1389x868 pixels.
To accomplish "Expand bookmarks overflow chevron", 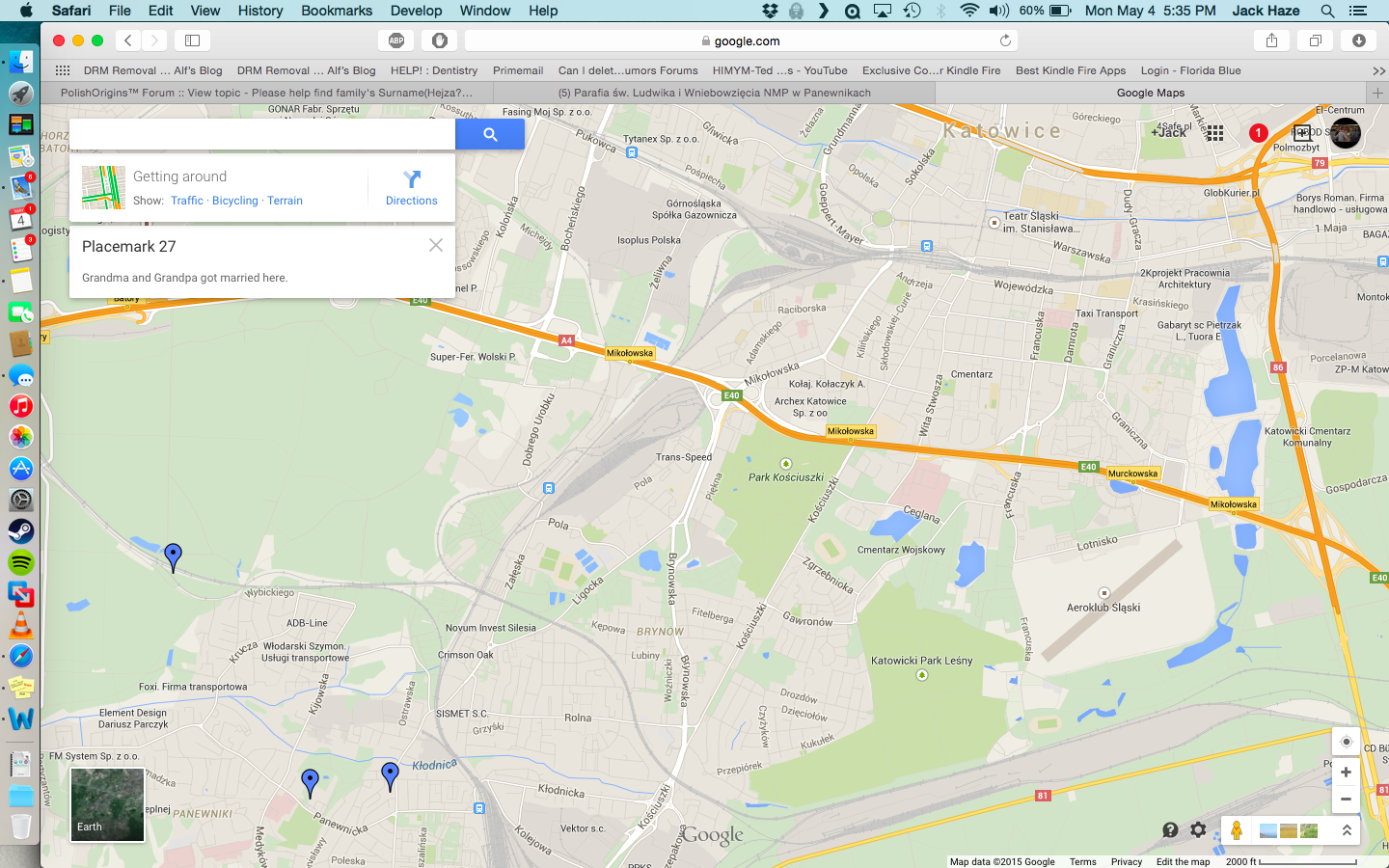I will point(1378,70).
